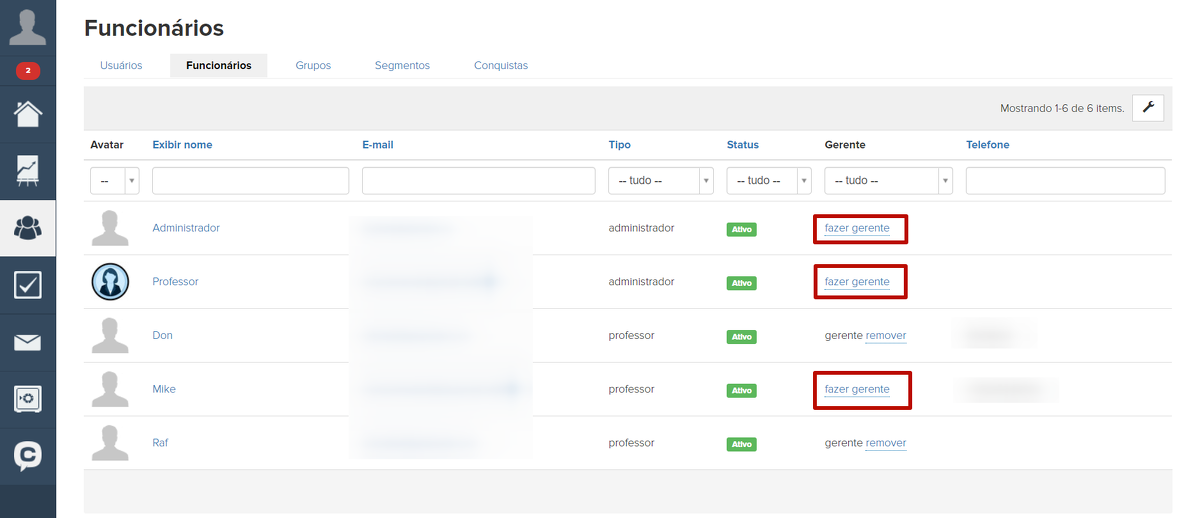Switch to the Usuários tab
The height and width of the screenshot is (518, 1200).
click(121, 66)
